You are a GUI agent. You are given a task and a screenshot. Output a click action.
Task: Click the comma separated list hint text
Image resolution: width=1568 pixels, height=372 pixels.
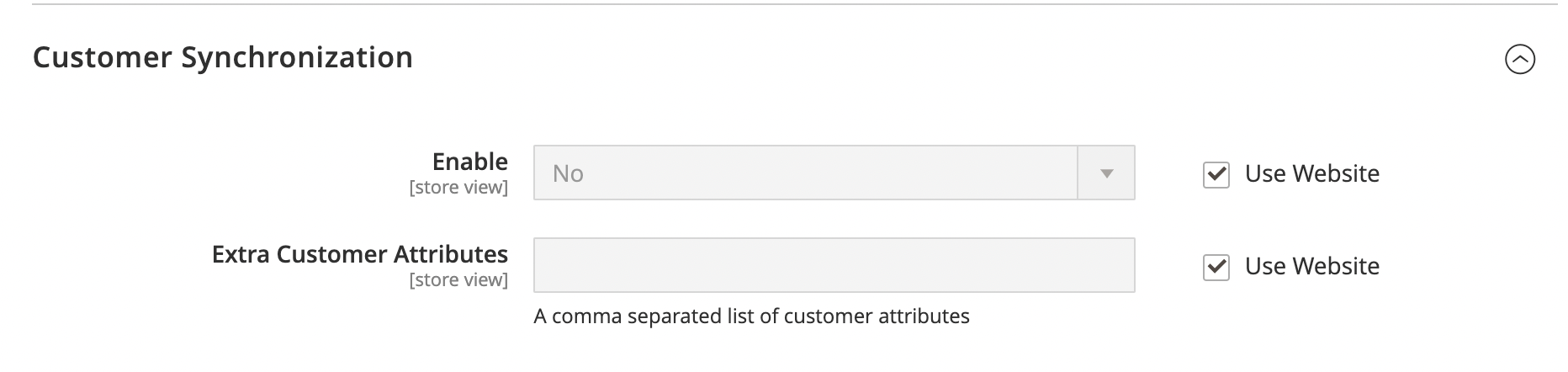point(751,316)
